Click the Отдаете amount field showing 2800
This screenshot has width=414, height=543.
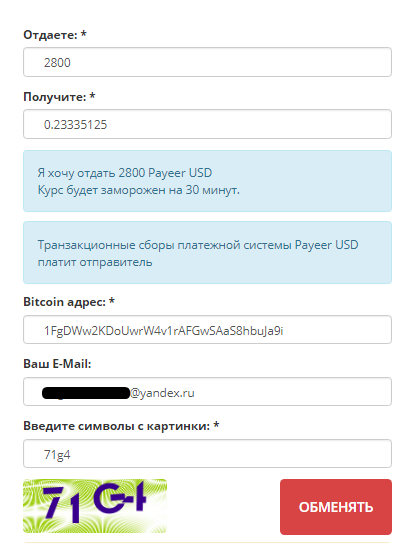[207, 62]
